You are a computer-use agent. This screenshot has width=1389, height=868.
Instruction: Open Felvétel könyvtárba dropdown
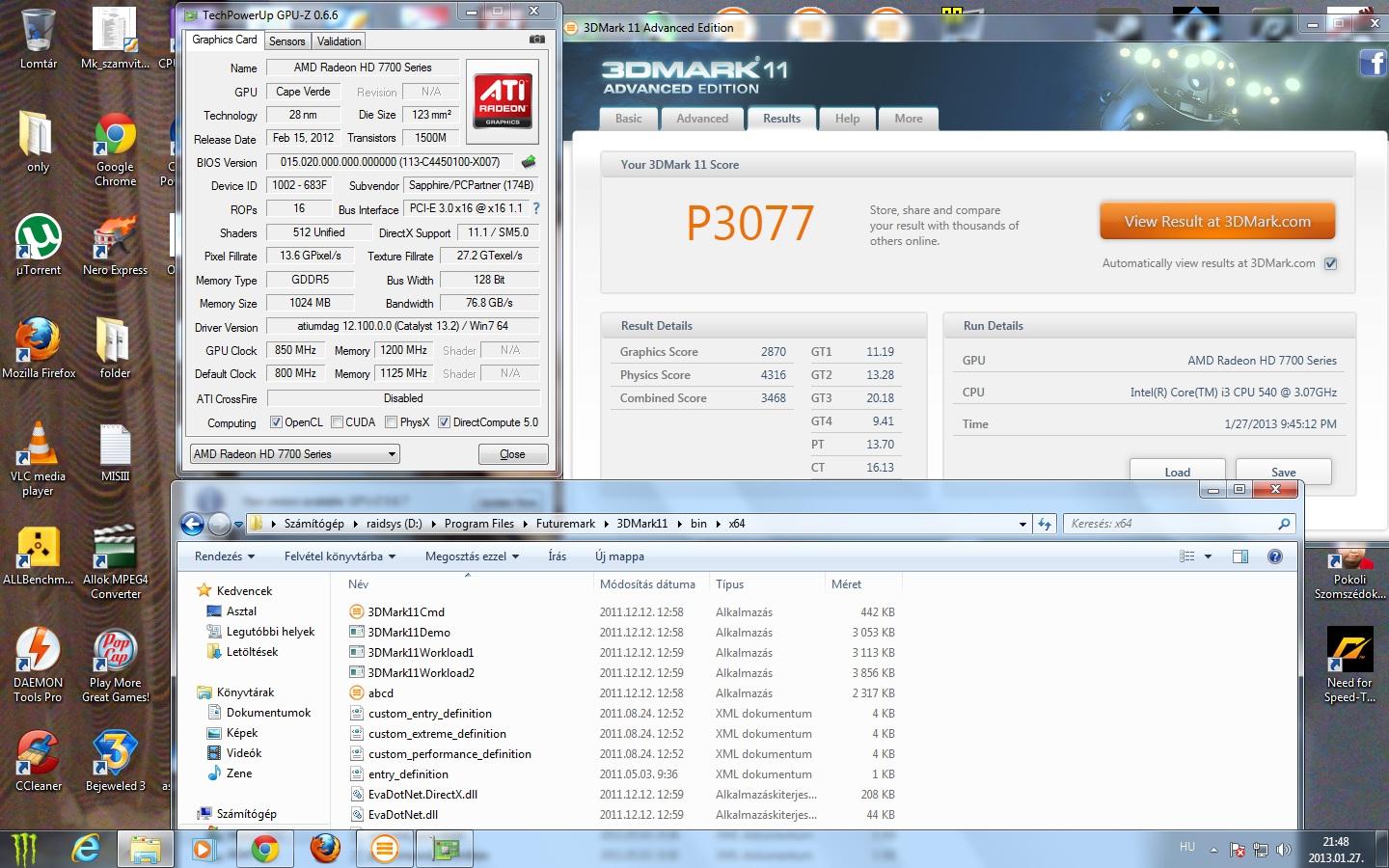click(x=340, y=556)
